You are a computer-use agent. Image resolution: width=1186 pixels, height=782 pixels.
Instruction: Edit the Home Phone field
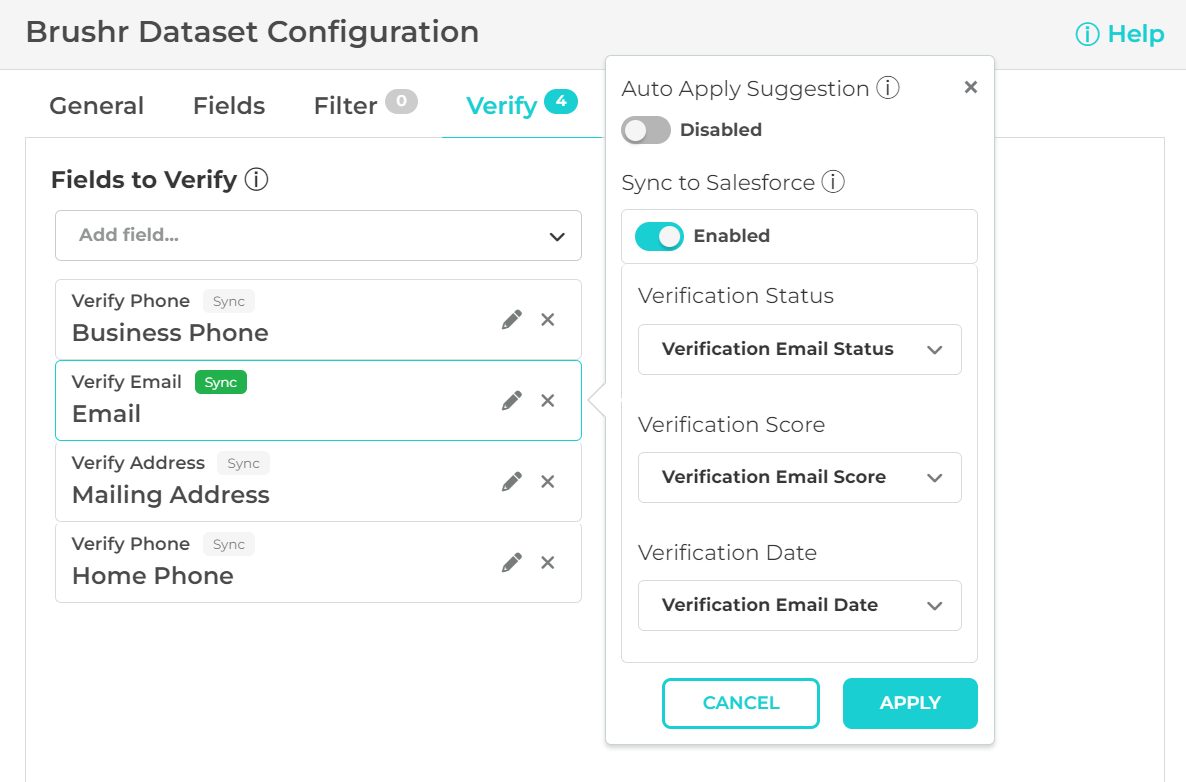click(x=512, y=563)
